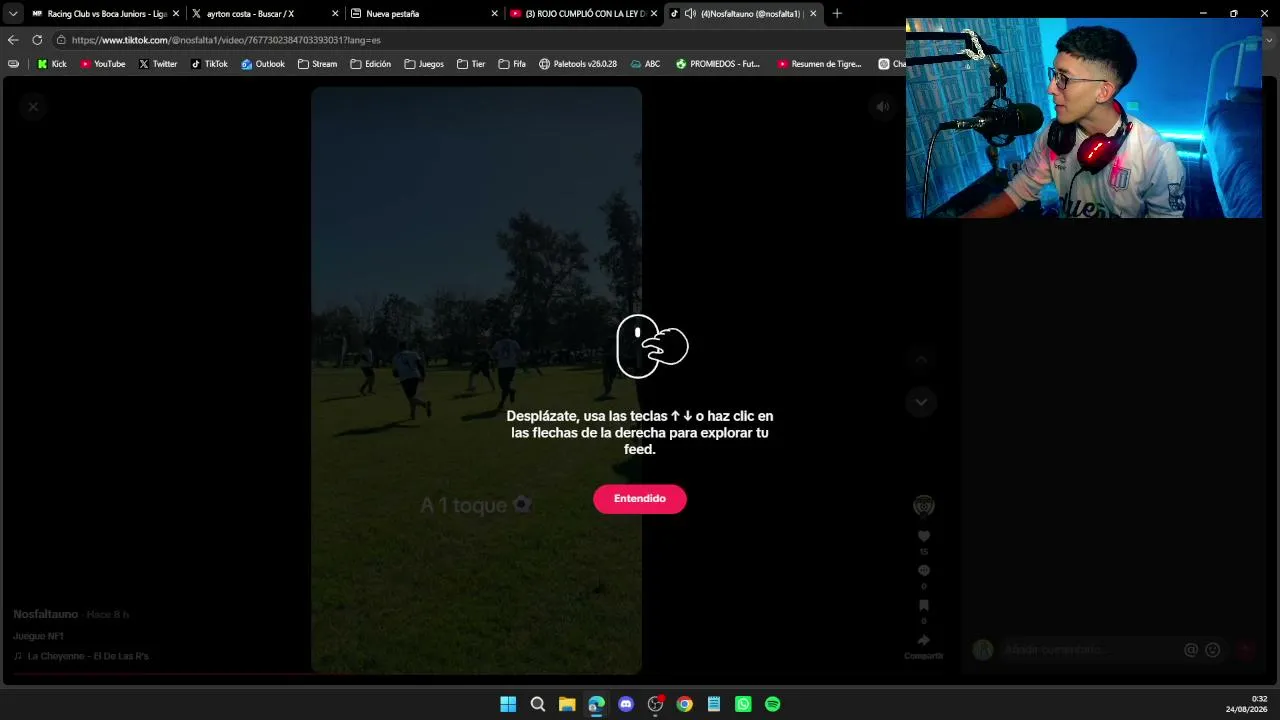Open the ABC bookmark
Image resolution: width=1280 pixels, height=720 pixels.
[645, 64]
